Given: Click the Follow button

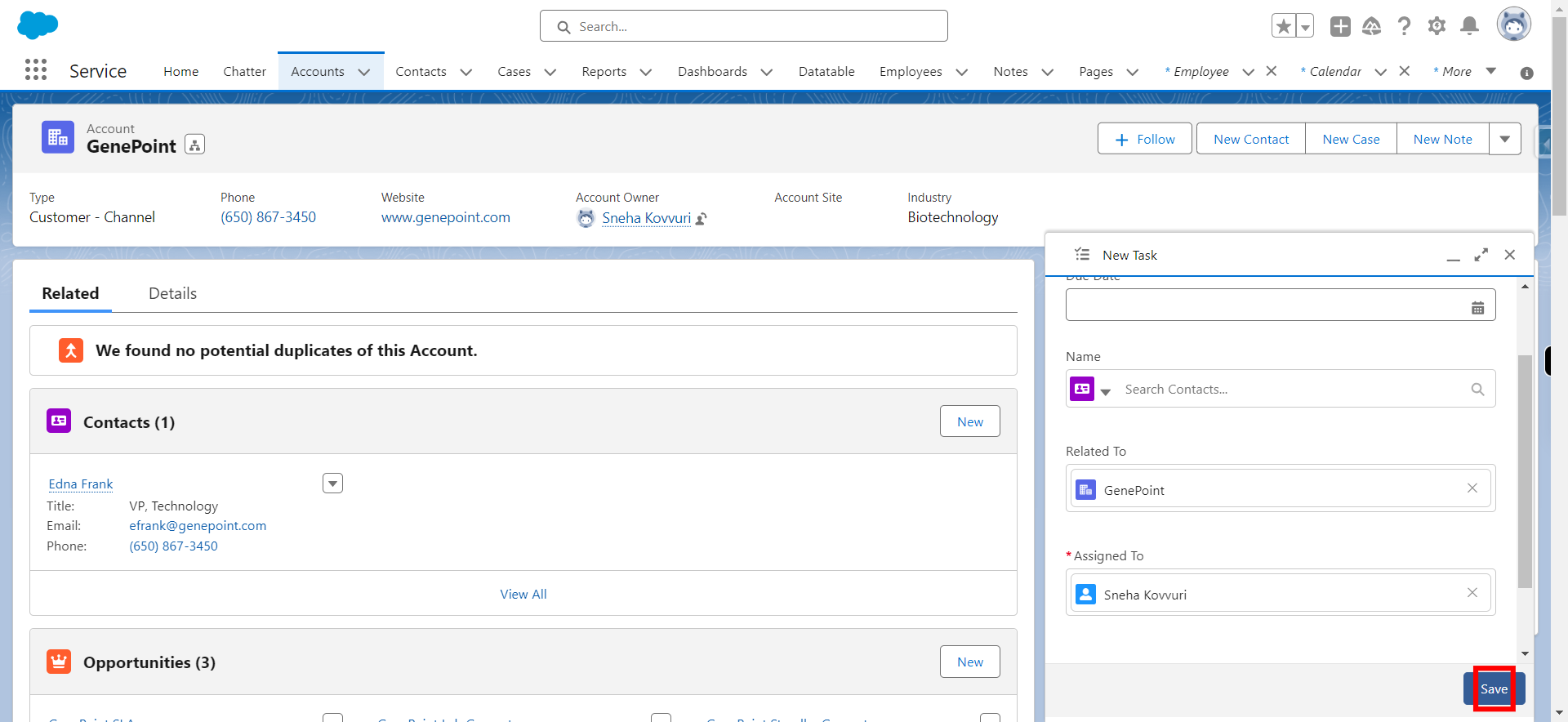Looking at the screenshot, I should (1144, 139).
